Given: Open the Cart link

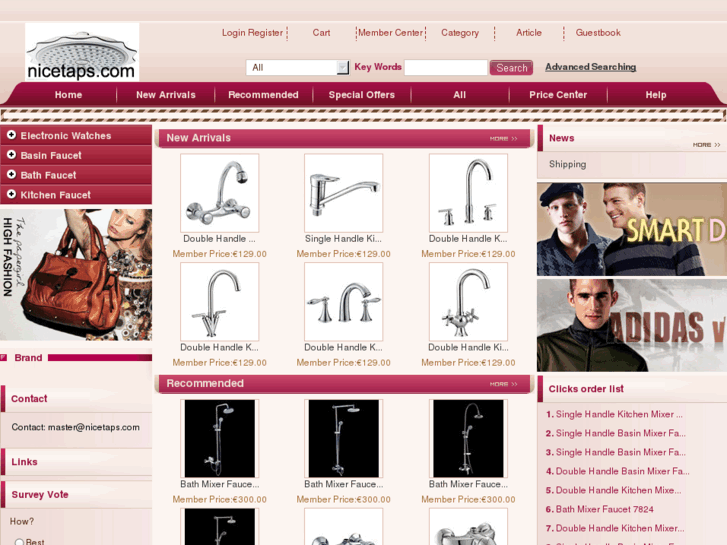Looking at the screenshot, I should 321,32.
